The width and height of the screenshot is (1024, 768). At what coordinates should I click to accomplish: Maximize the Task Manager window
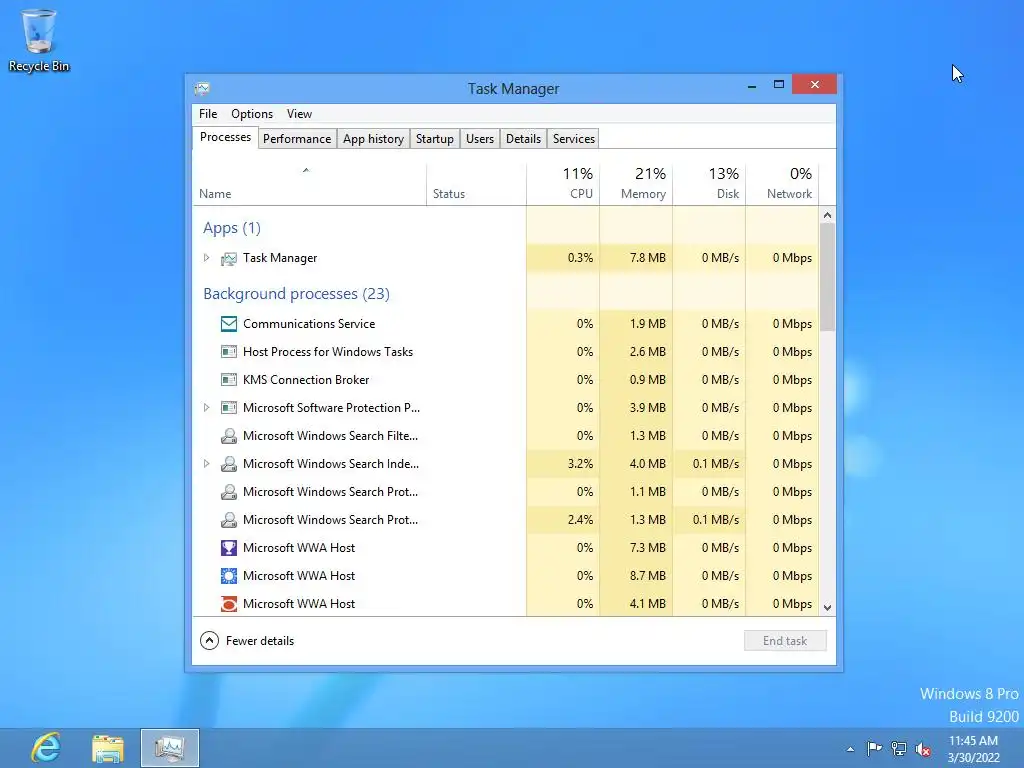pos(778,85)
